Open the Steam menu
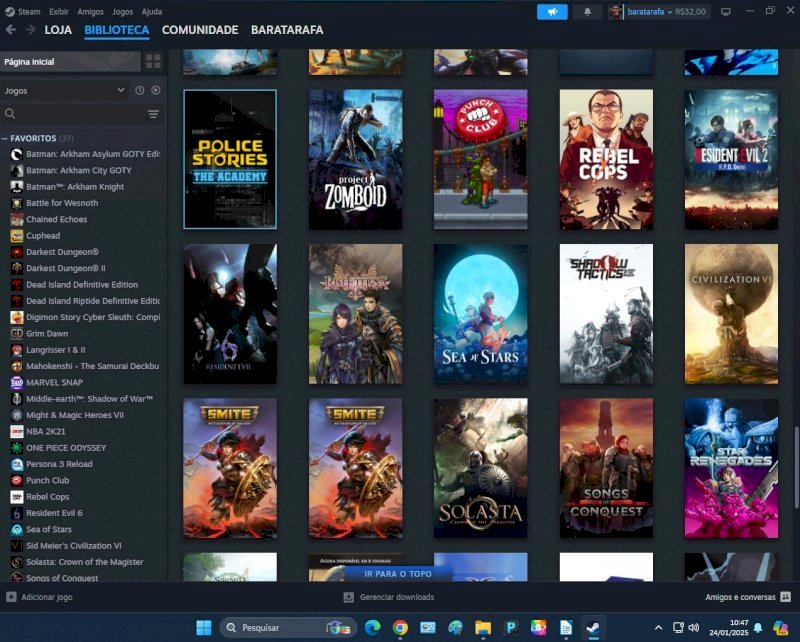Screen dimensions: 800x642 pos(23,11)
